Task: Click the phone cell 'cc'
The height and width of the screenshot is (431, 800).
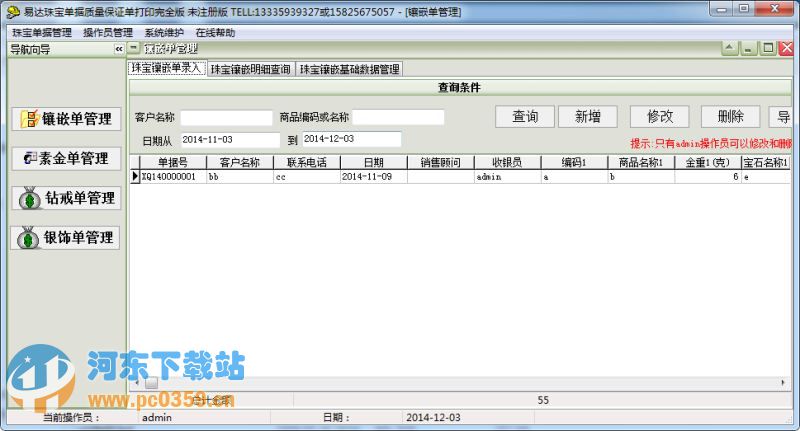Action: point(307,177)
